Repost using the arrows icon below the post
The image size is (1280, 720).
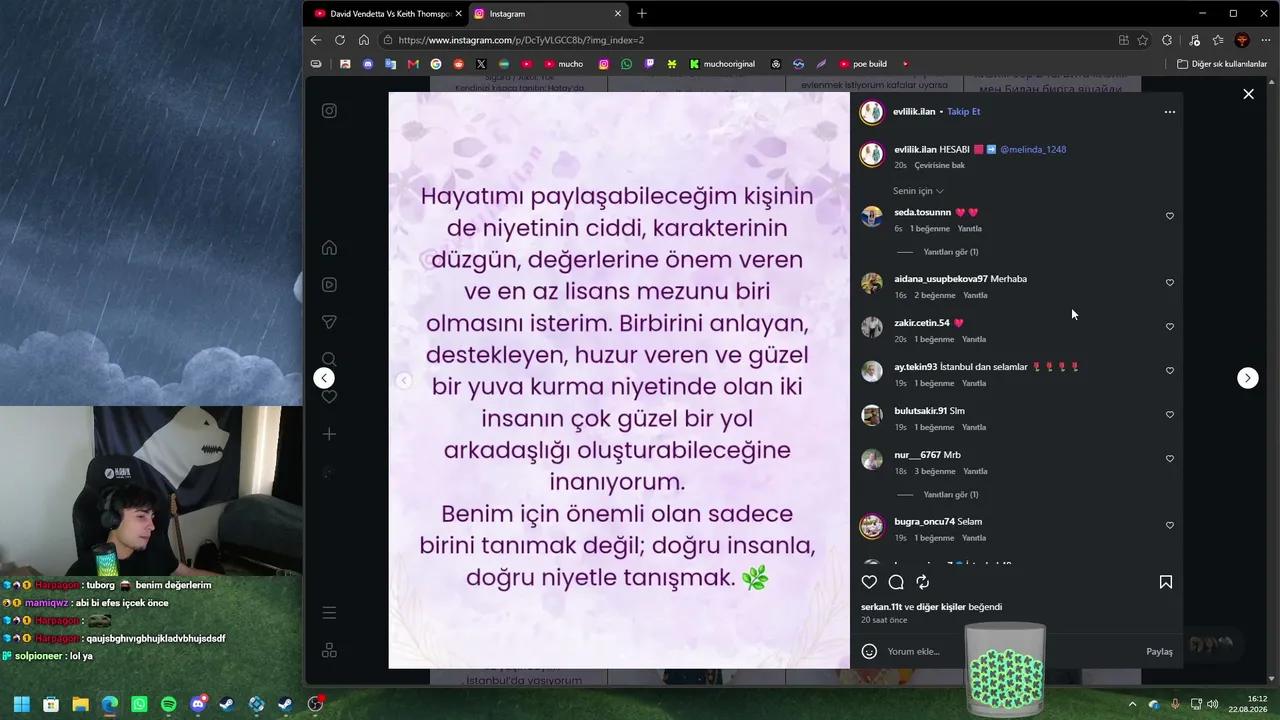(923, 582)
